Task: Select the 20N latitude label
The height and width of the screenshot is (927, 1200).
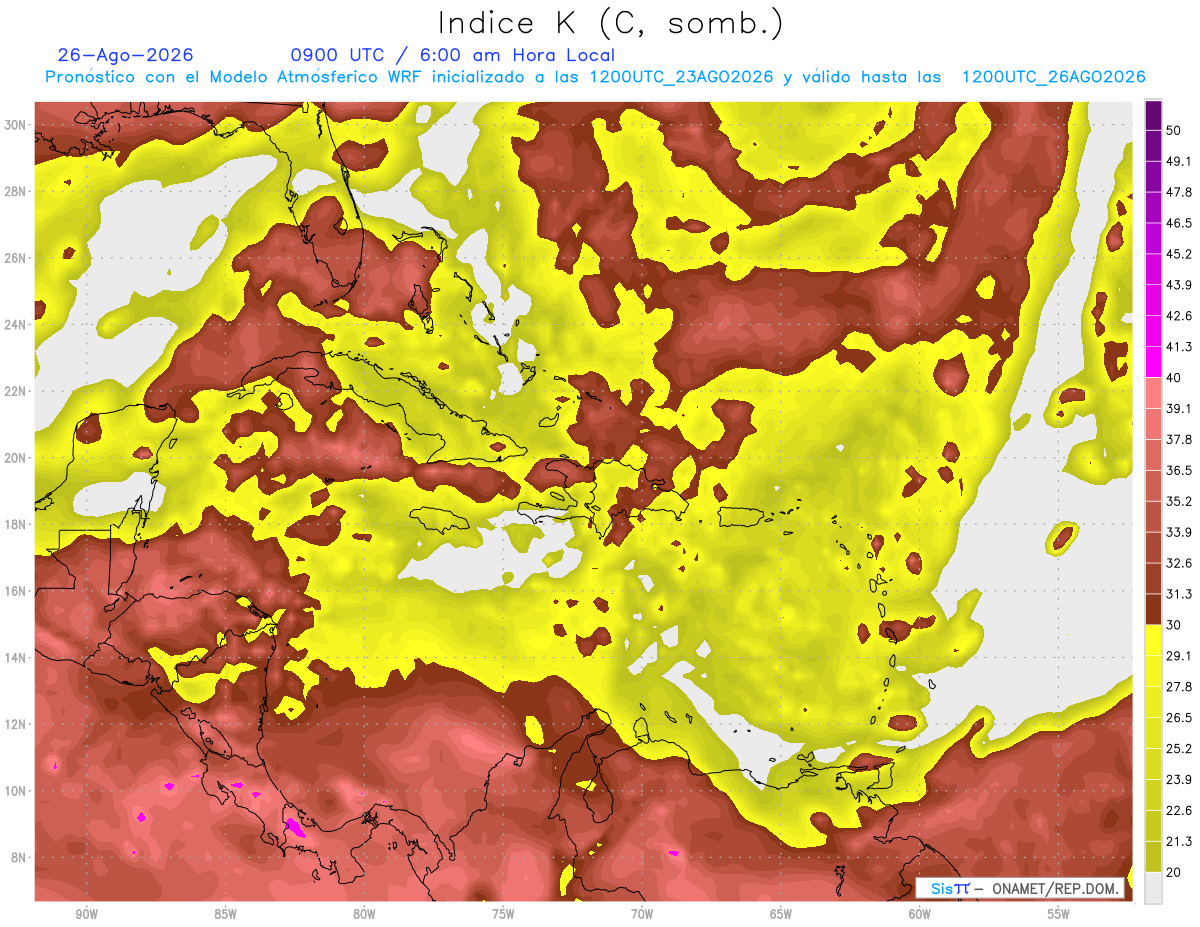Action: [16, 458]
